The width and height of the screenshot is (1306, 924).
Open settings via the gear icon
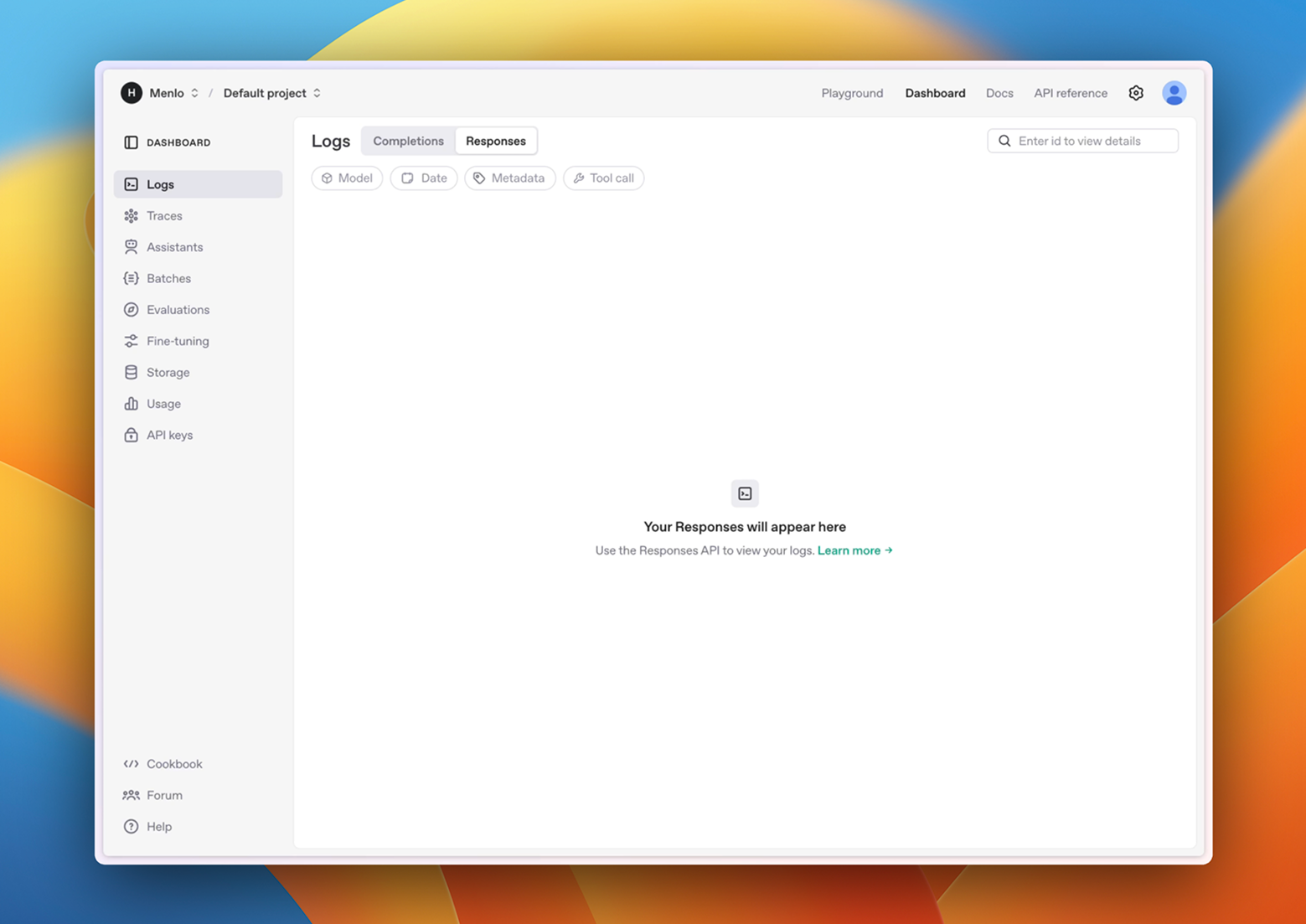pos(1136,93)
